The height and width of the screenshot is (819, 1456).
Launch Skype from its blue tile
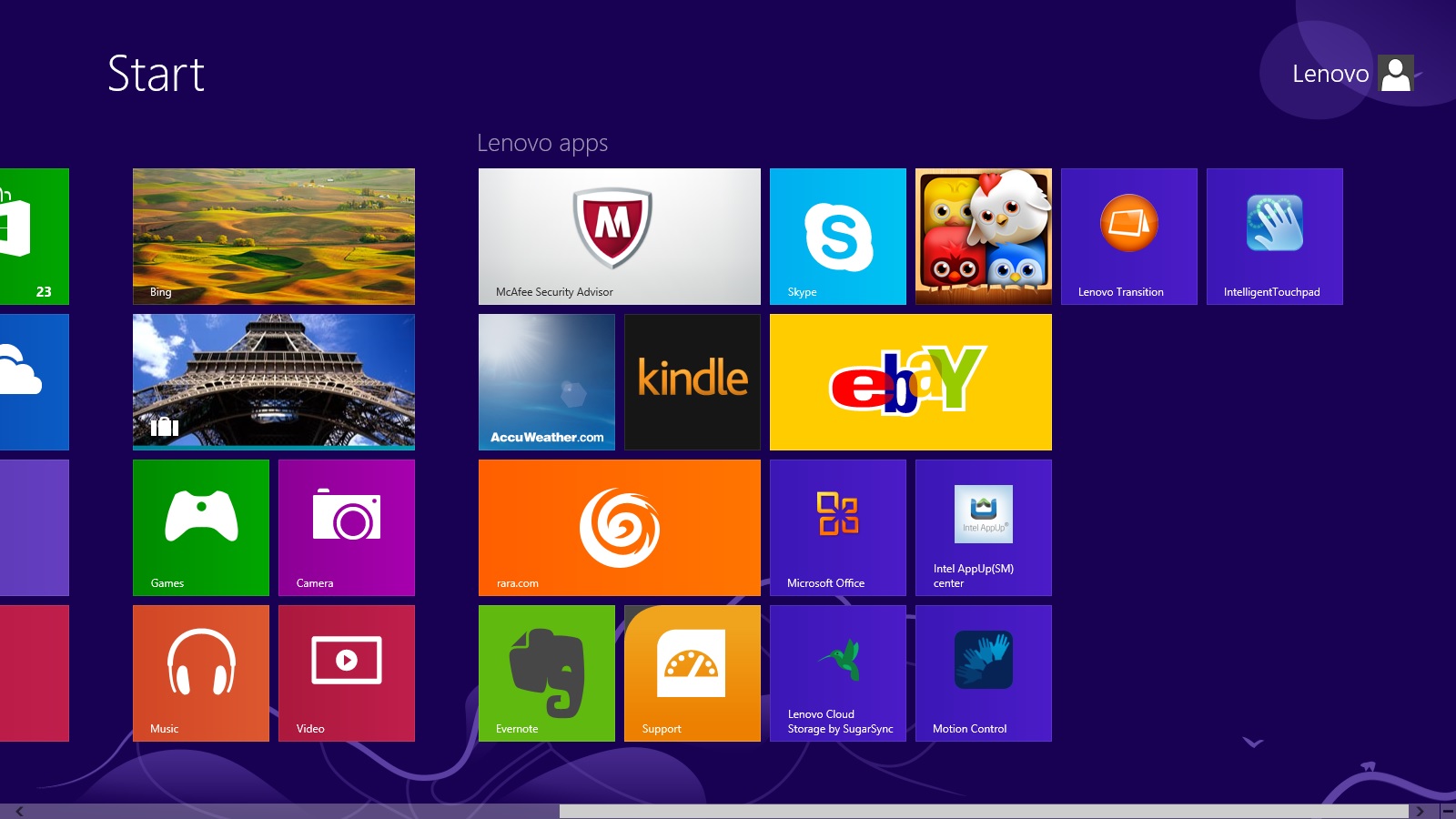[838, 237]
